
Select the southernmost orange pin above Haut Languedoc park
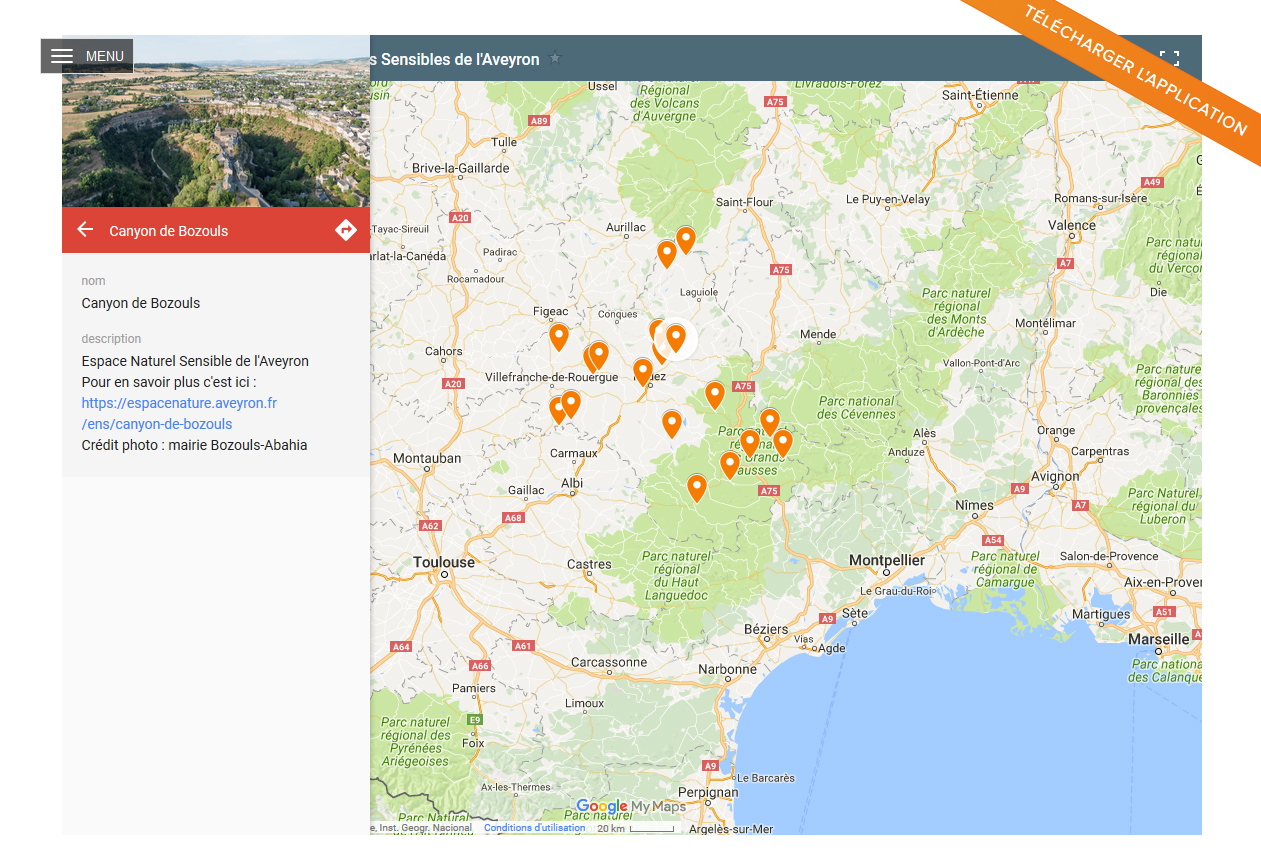(x=697, y=489)
